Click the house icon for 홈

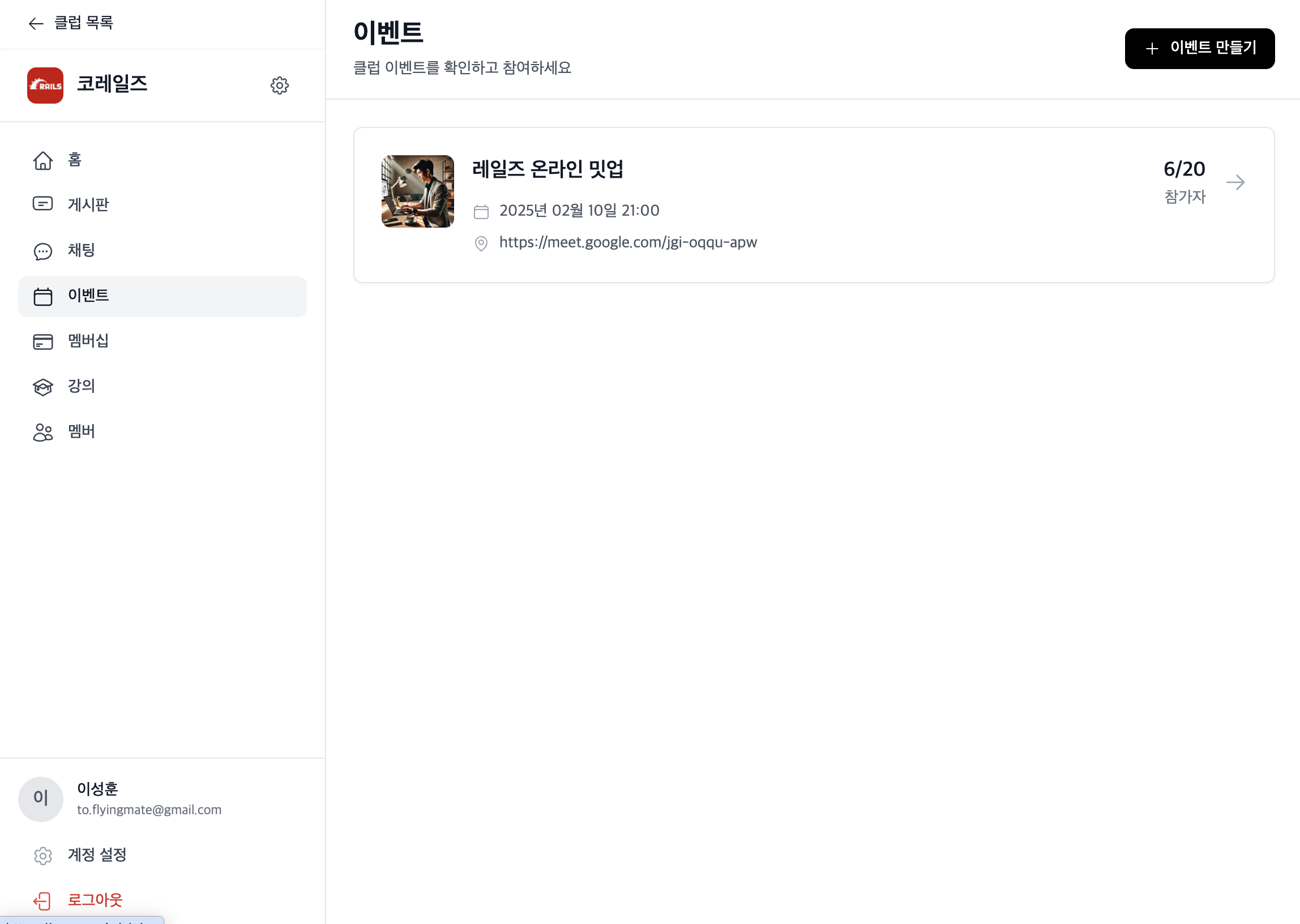(x=42, y=160)
